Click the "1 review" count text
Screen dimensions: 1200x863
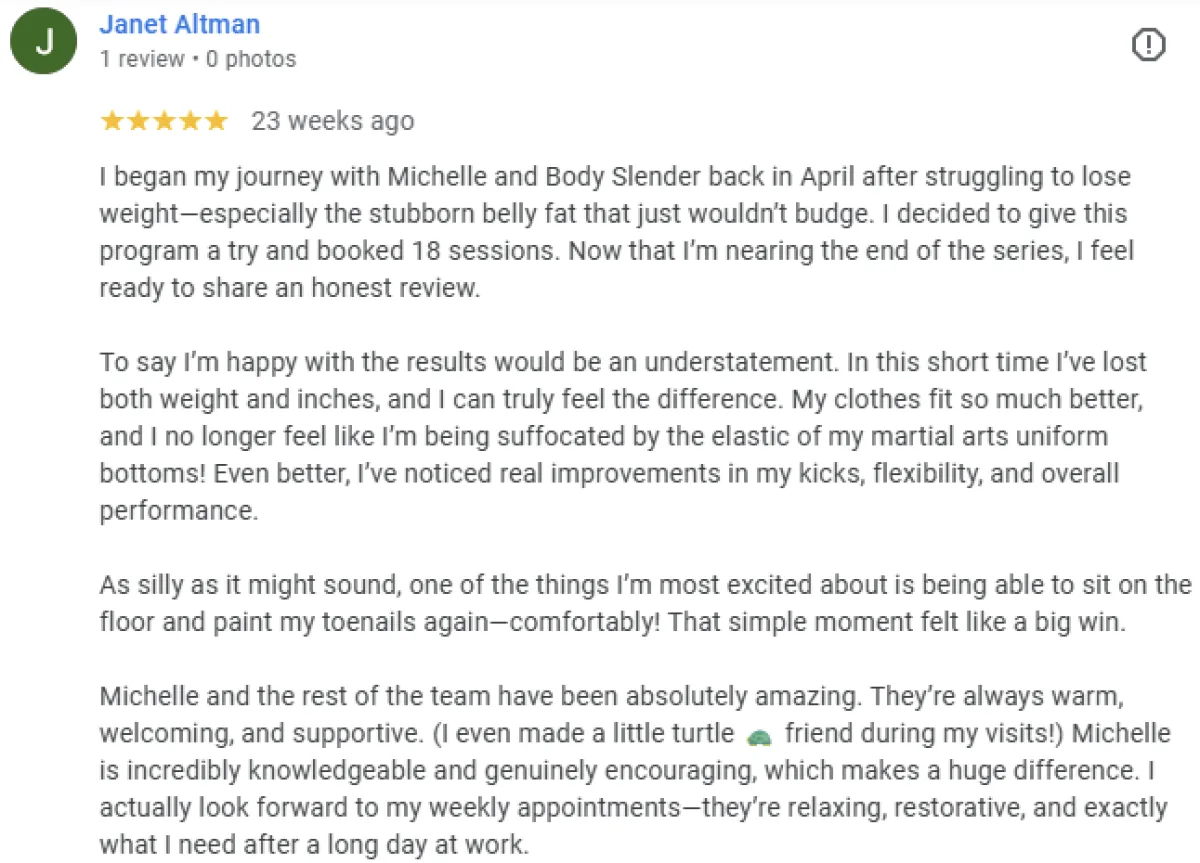(x=142, y=59)
